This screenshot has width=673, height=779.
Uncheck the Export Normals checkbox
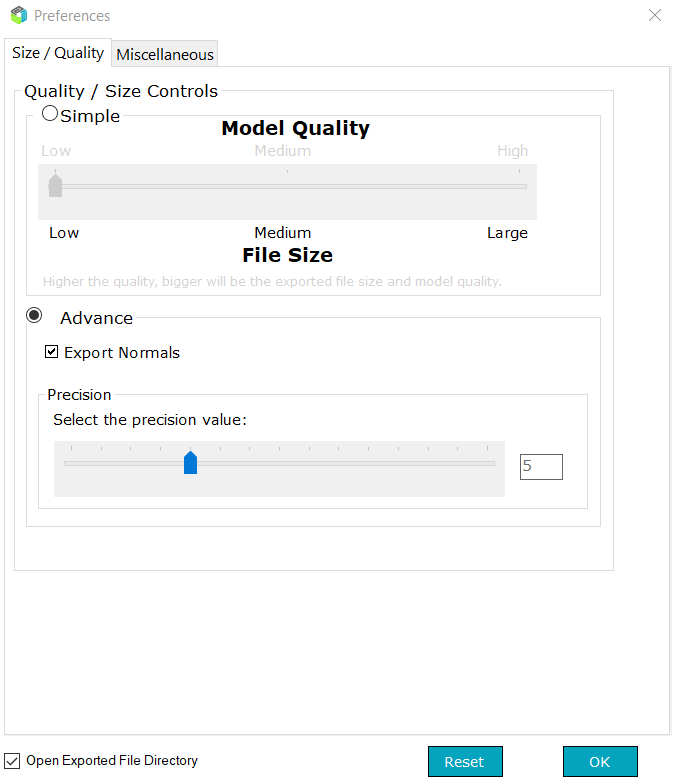(52, 352)
